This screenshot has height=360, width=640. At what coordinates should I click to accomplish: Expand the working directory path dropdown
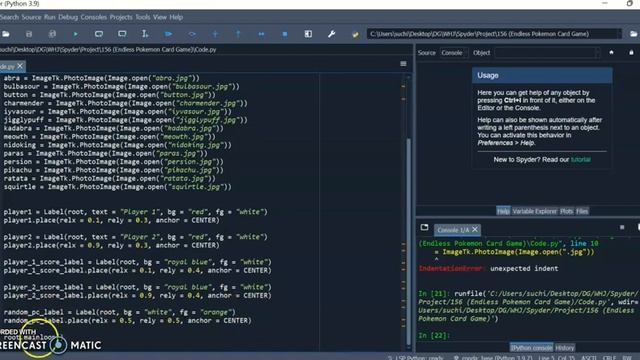click(x=619, y=34)
